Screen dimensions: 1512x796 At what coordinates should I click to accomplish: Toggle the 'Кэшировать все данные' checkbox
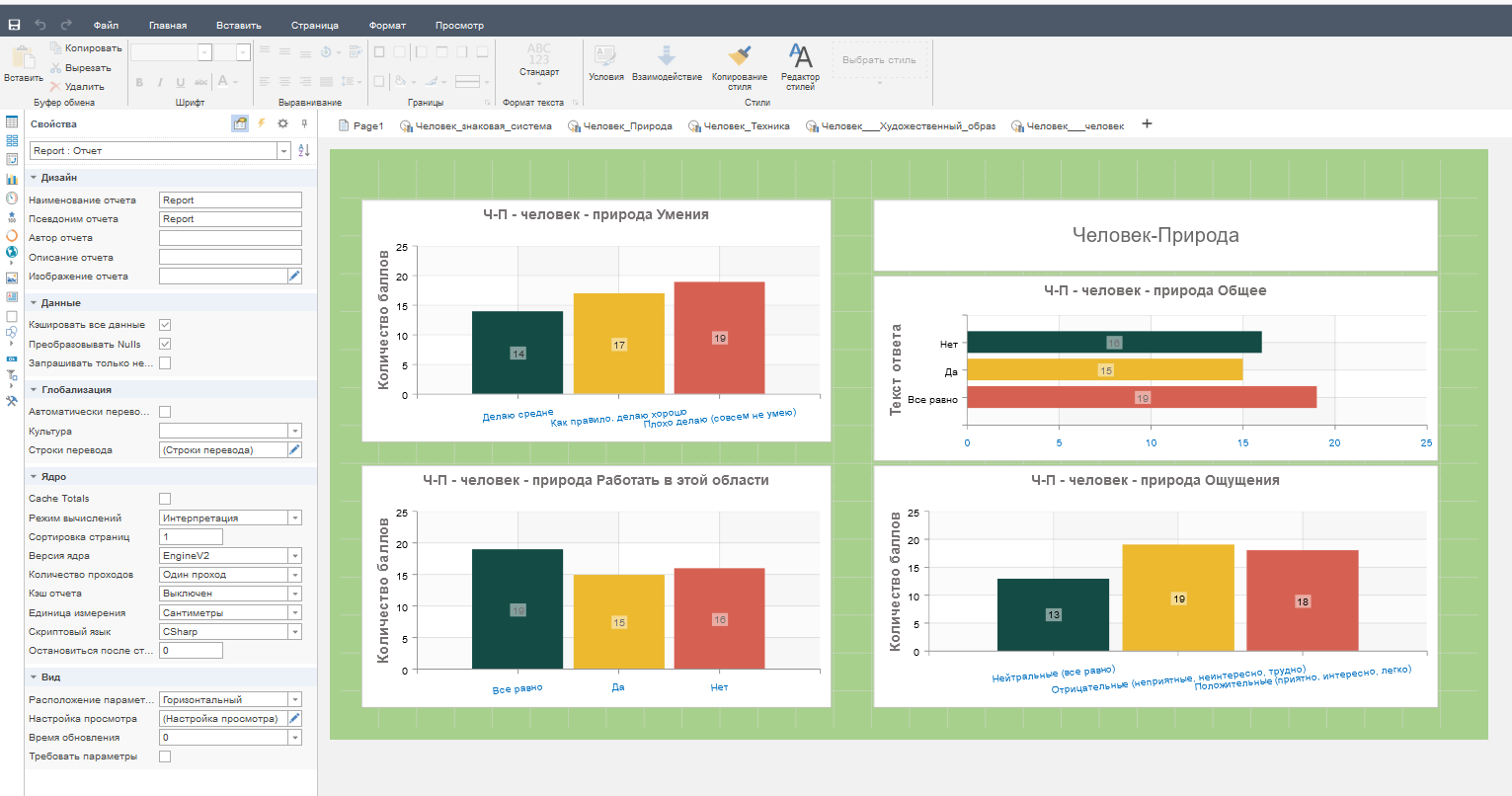click(165, 325)
